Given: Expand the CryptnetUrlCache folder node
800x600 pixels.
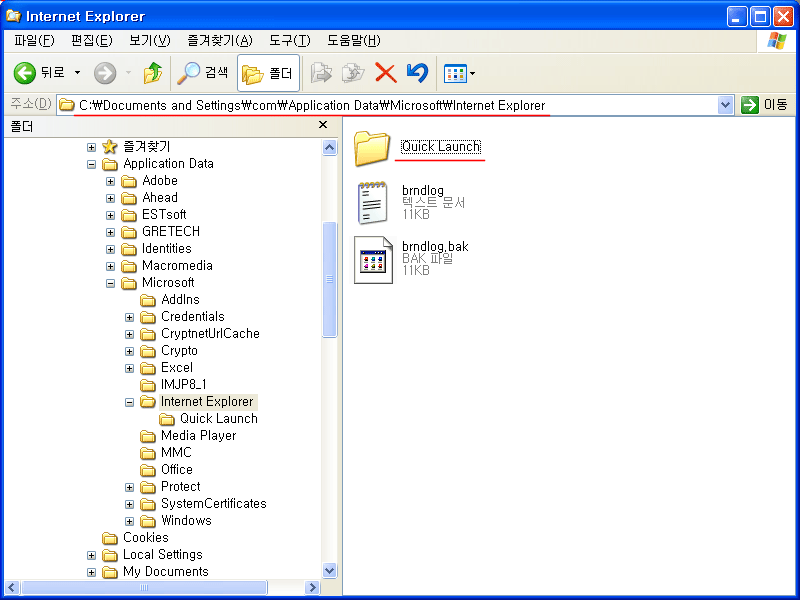Looking at the screenshot, I should [x=130, y=335].
